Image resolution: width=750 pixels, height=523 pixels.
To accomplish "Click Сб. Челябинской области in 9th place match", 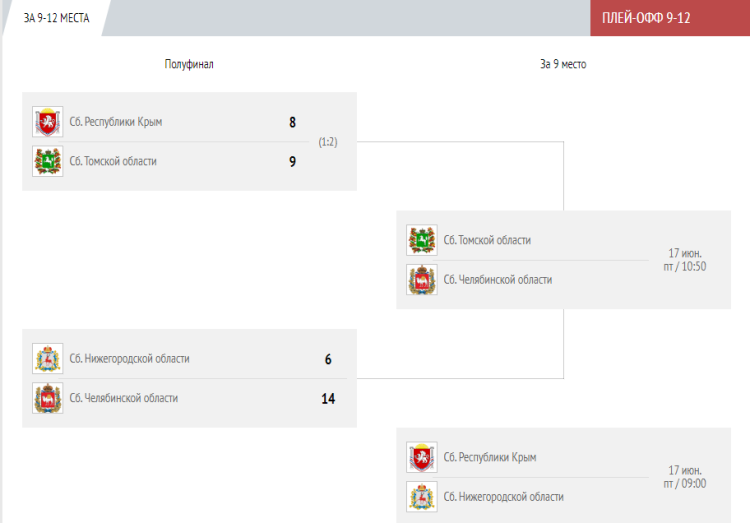I will click(x=498, y=280).
